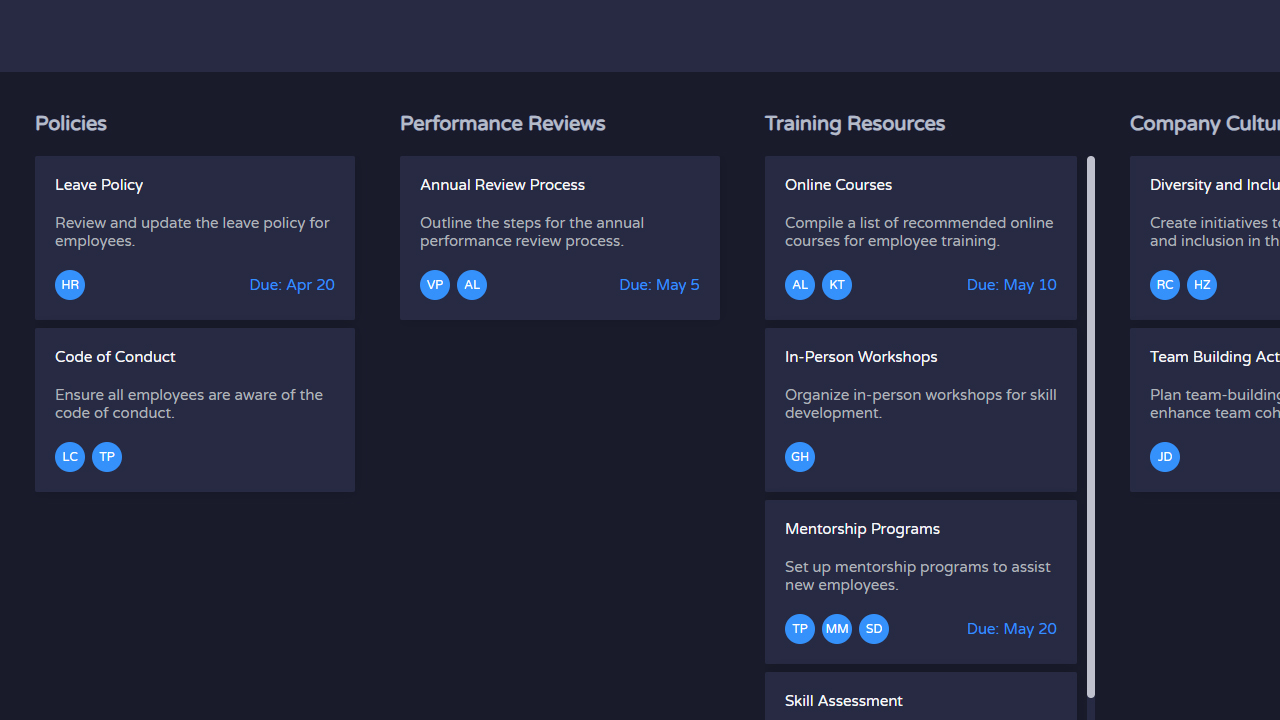Select the GH avatar on In-Person Workshops
Image resolution: width=1280 pixels, height=720 pixels.
click(x=800, y=457)
